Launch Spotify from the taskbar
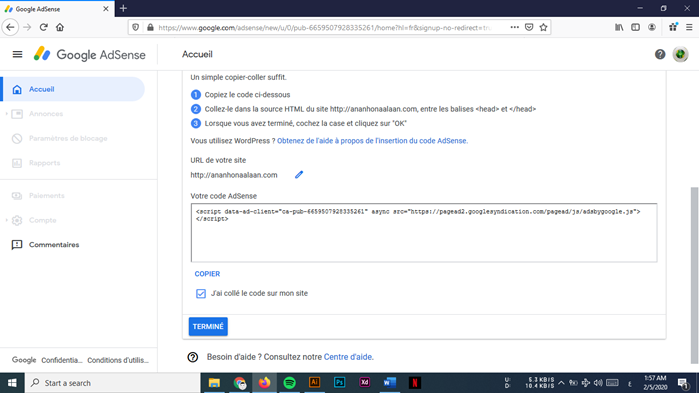The image size is (699, 393). pyautogui.click(x=290, y=383)
